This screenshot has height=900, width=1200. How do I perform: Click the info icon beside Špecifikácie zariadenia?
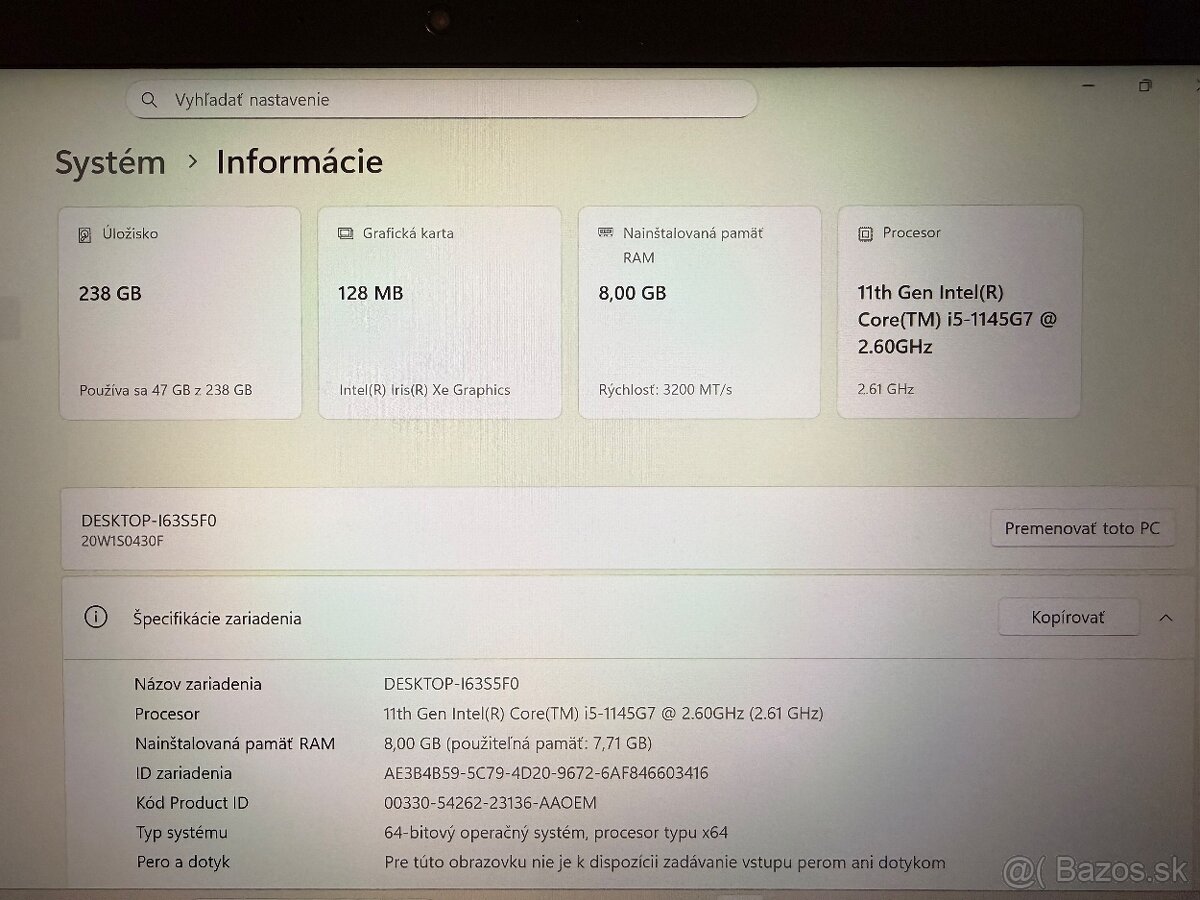click(95, 617)
